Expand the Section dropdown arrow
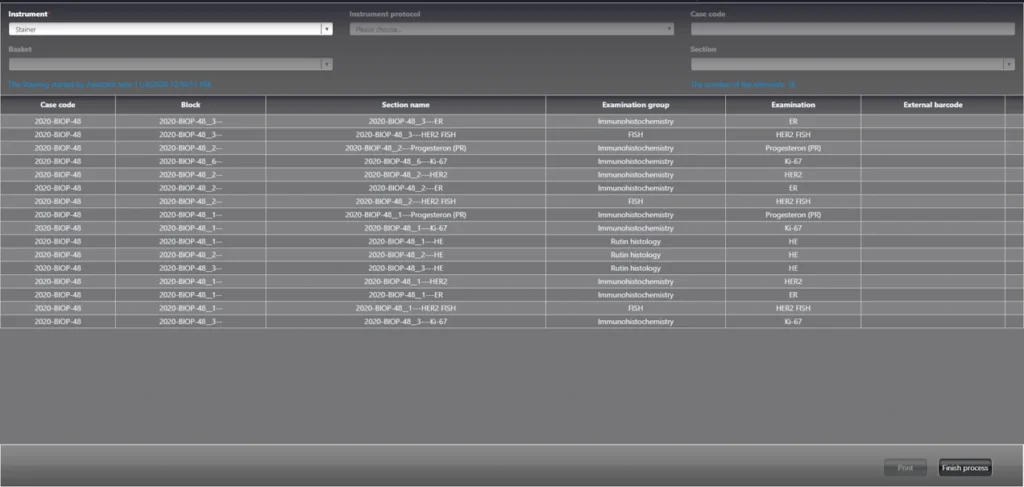The image size is (1024, 487). pos(1009,64)
